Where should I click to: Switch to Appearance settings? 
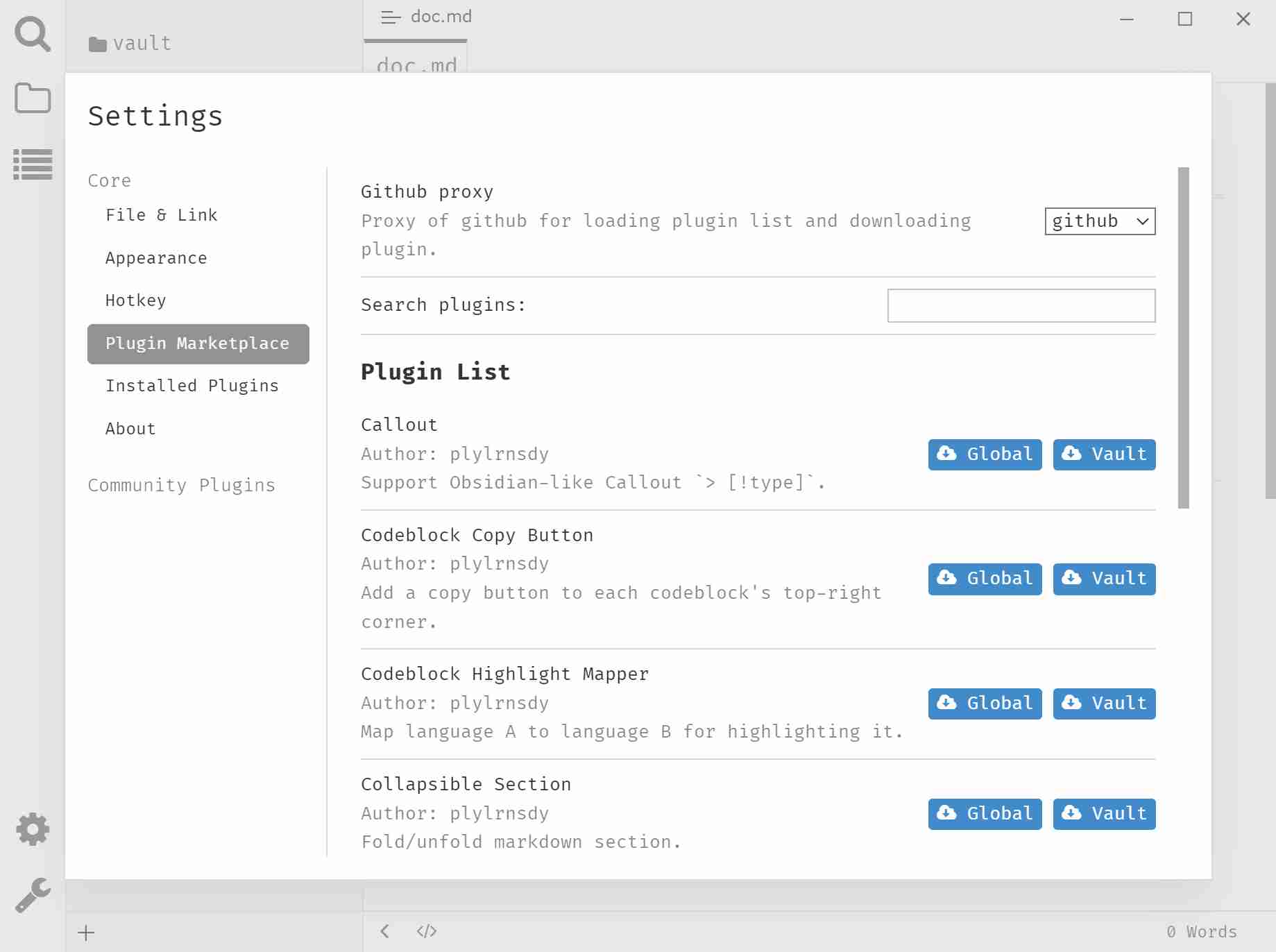156,257
